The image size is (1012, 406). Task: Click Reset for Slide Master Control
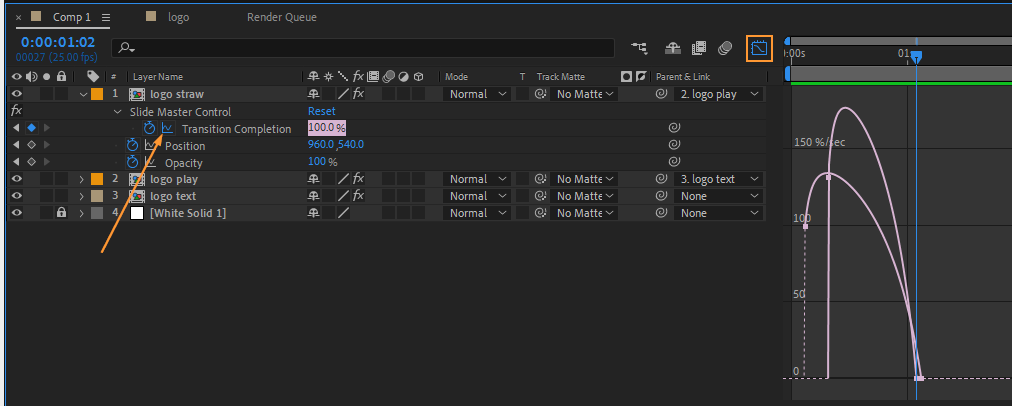[x=321, y=112]
